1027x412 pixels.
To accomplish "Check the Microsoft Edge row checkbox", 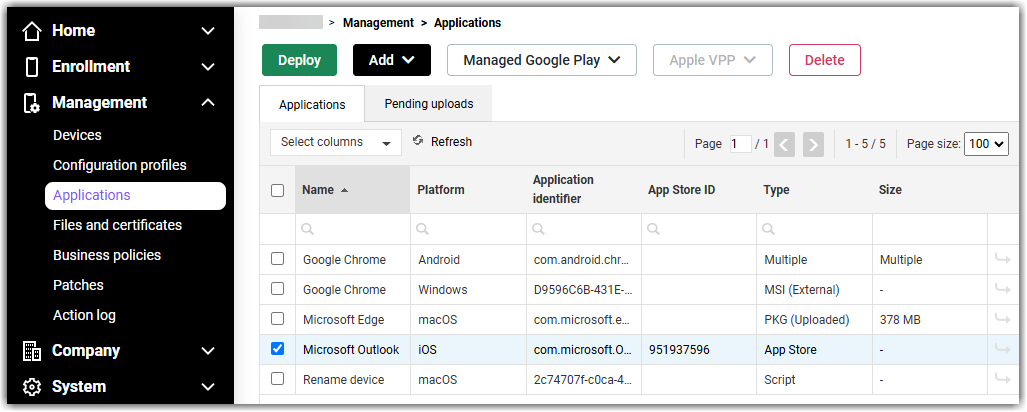I will click(x=278, y=319).
